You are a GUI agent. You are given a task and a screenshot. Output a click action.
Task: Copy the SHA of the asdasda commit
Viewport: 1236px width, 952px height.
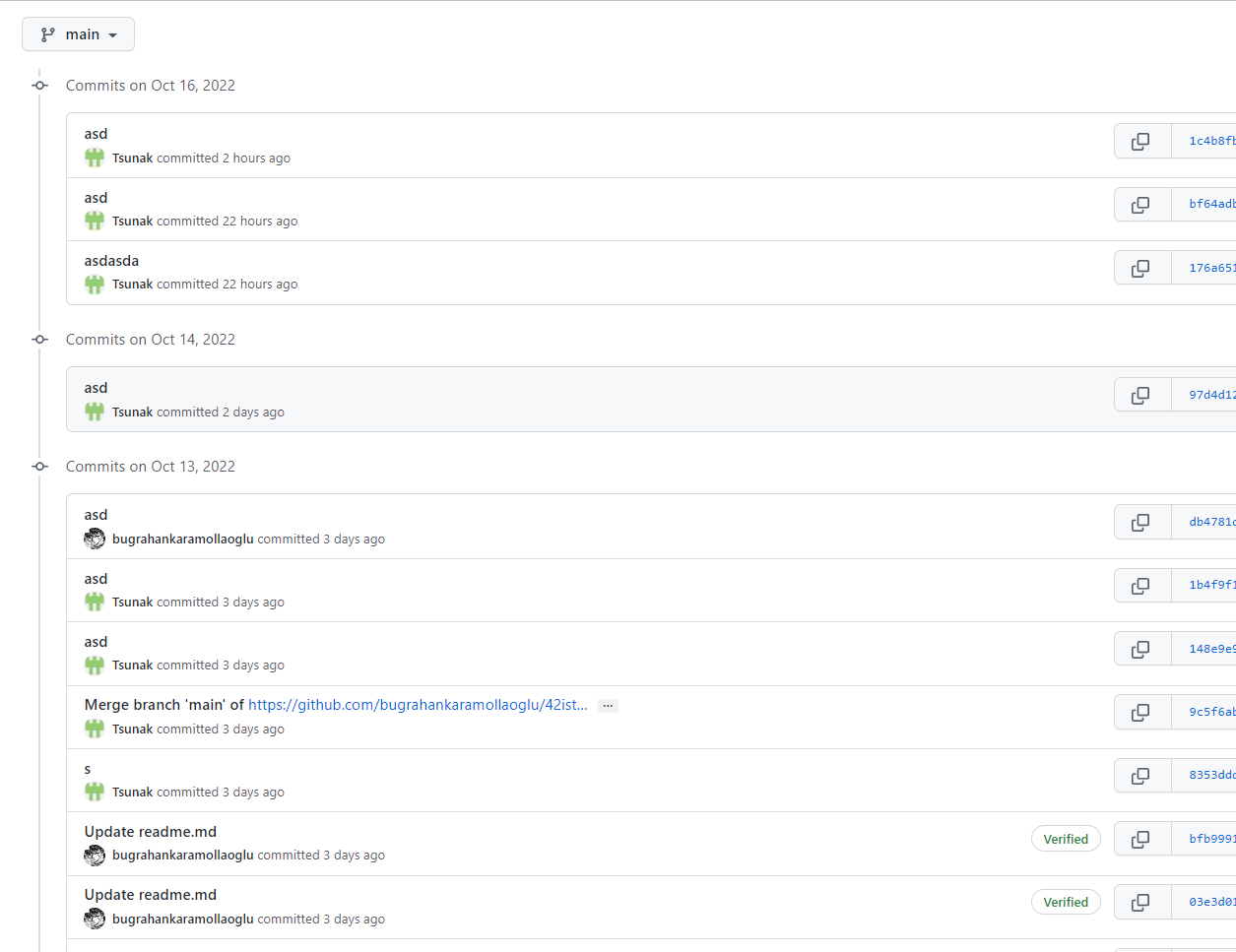tap(1141, 267)
